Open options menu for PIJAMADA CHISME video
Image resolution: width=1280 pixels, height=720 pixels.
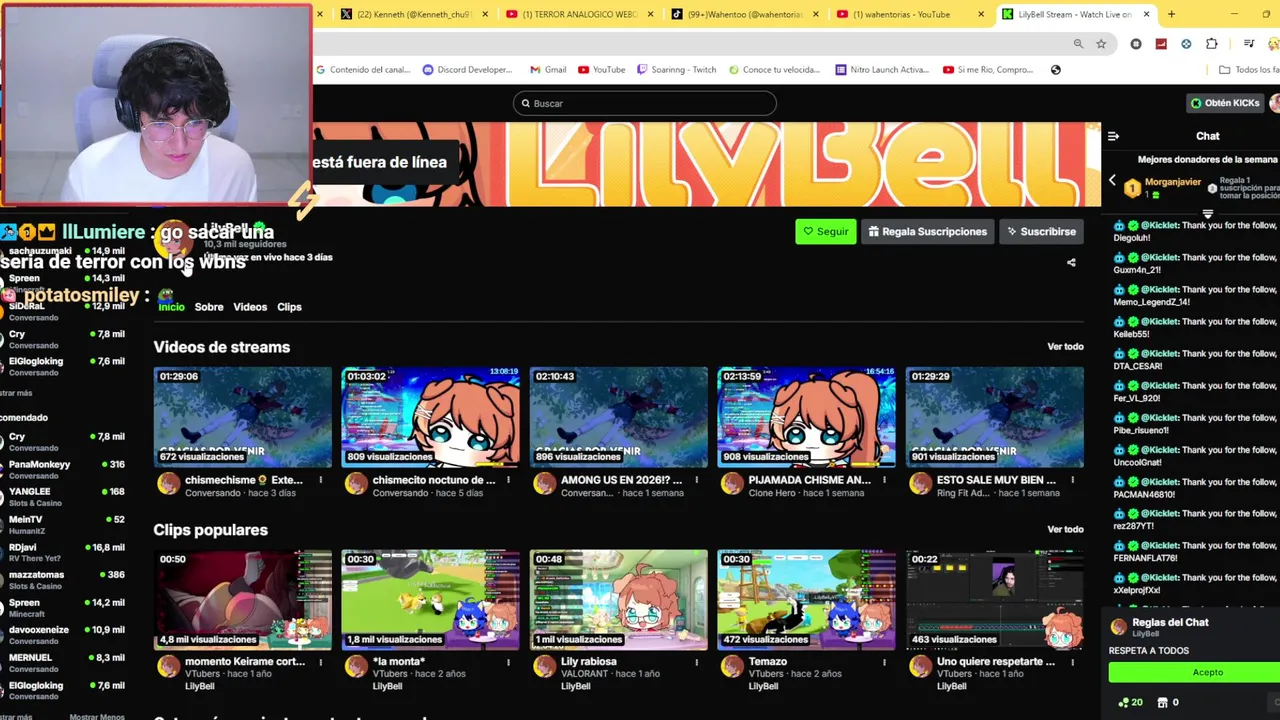884,480
